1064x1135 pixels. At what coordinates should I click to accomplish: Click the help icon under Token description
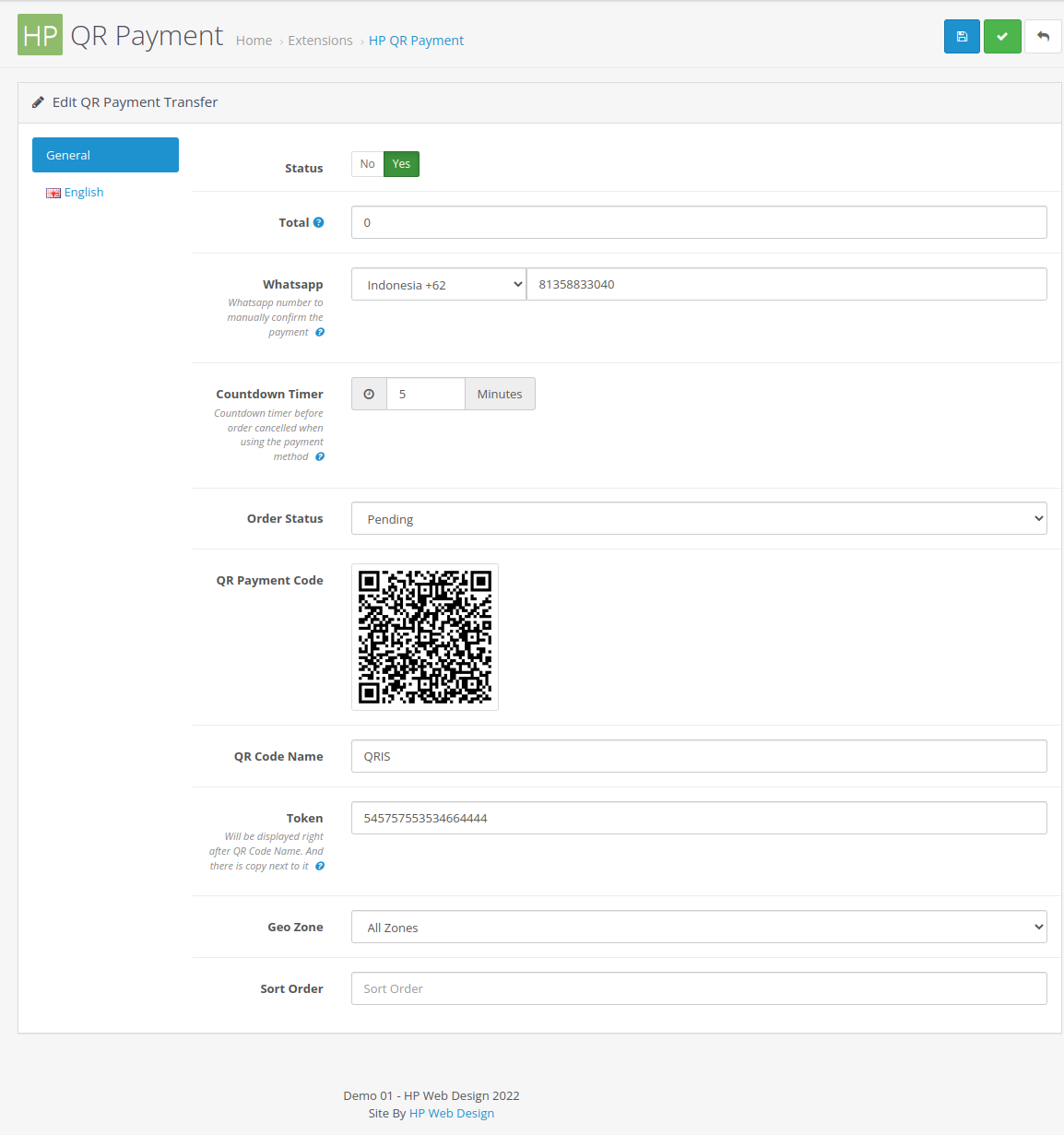coord(320,866)
